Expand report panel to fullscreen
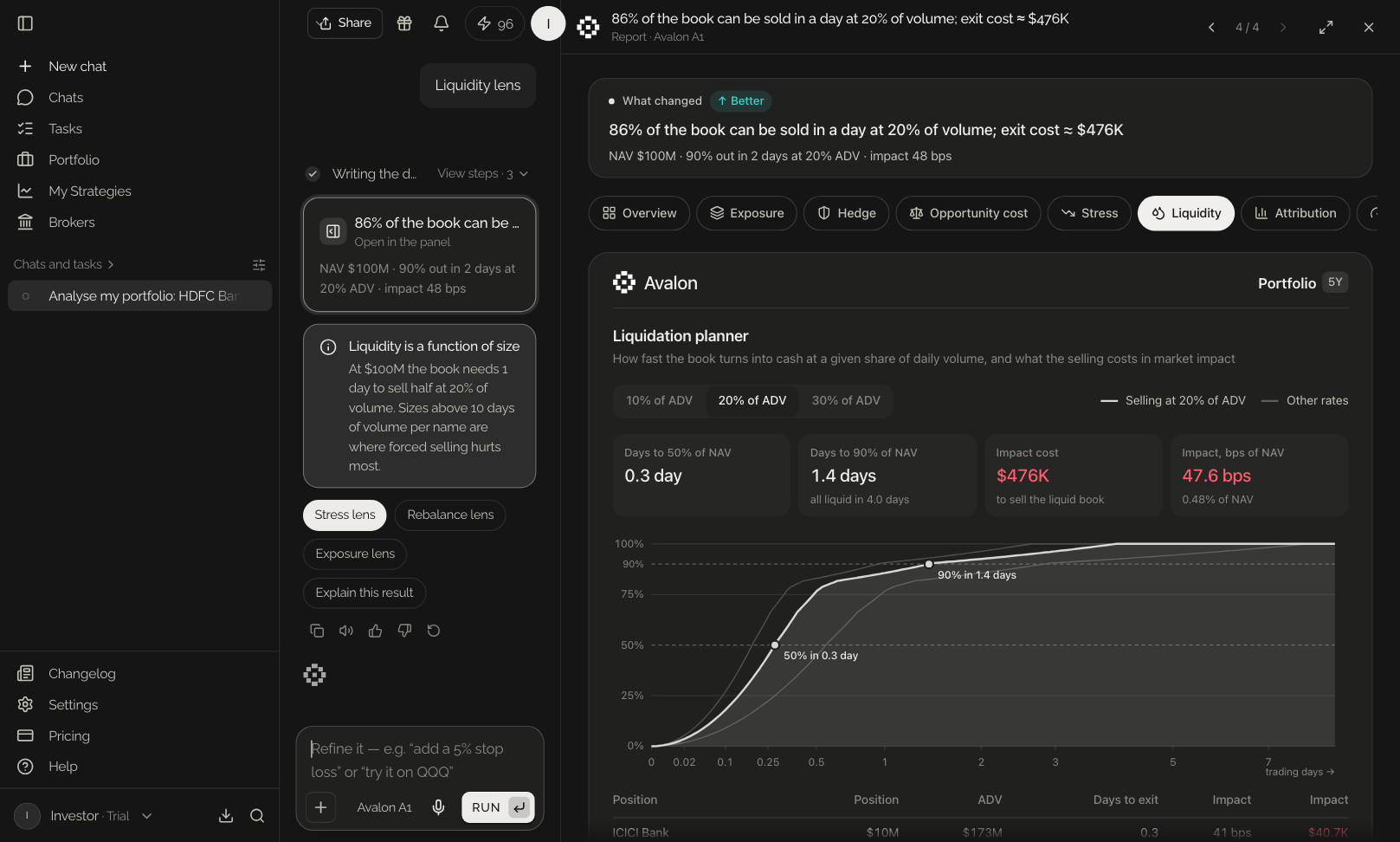 click(1326, 28)
